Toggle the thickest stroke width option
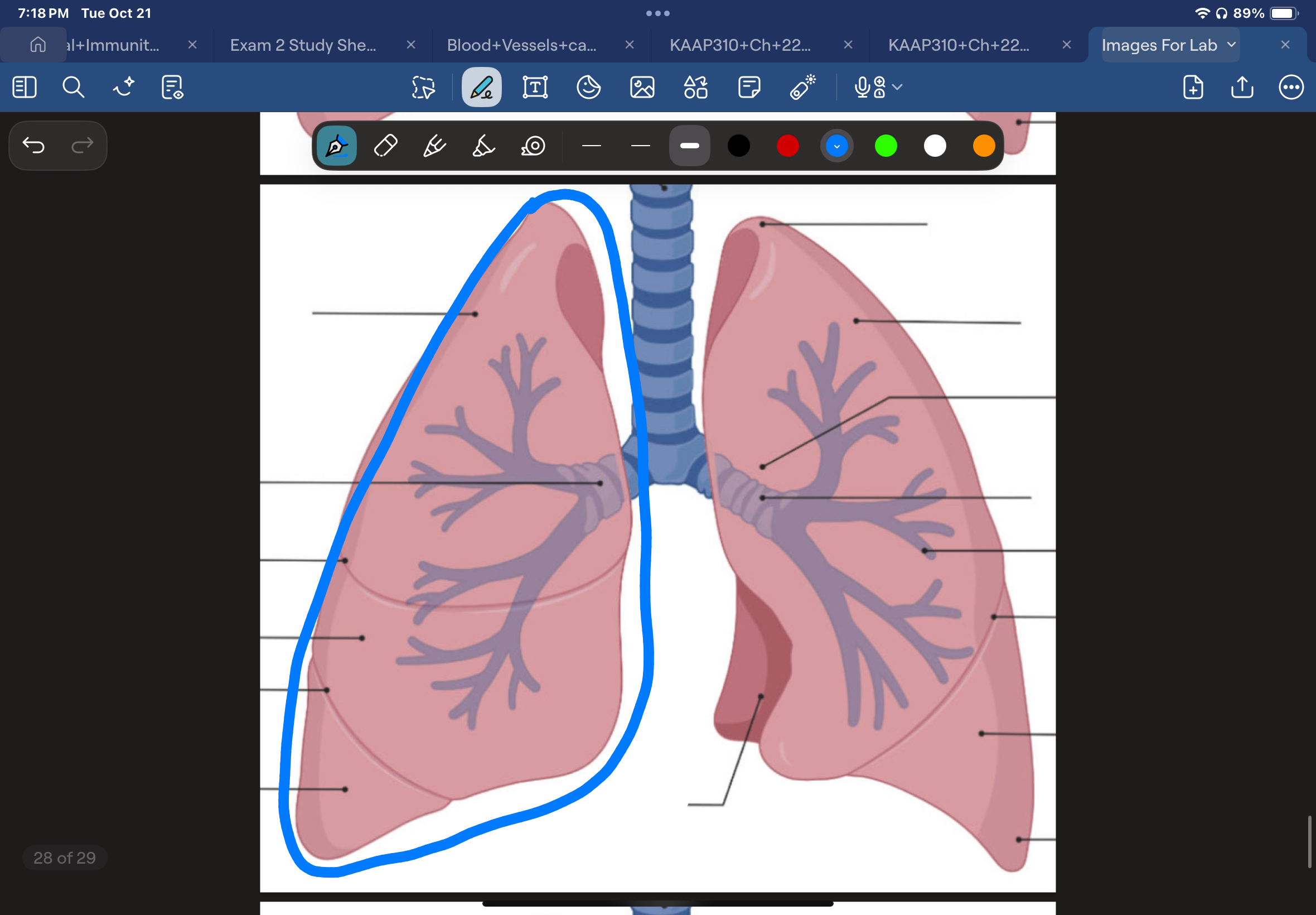Viewport: 1316px width, 915px height. pos(689,146)
